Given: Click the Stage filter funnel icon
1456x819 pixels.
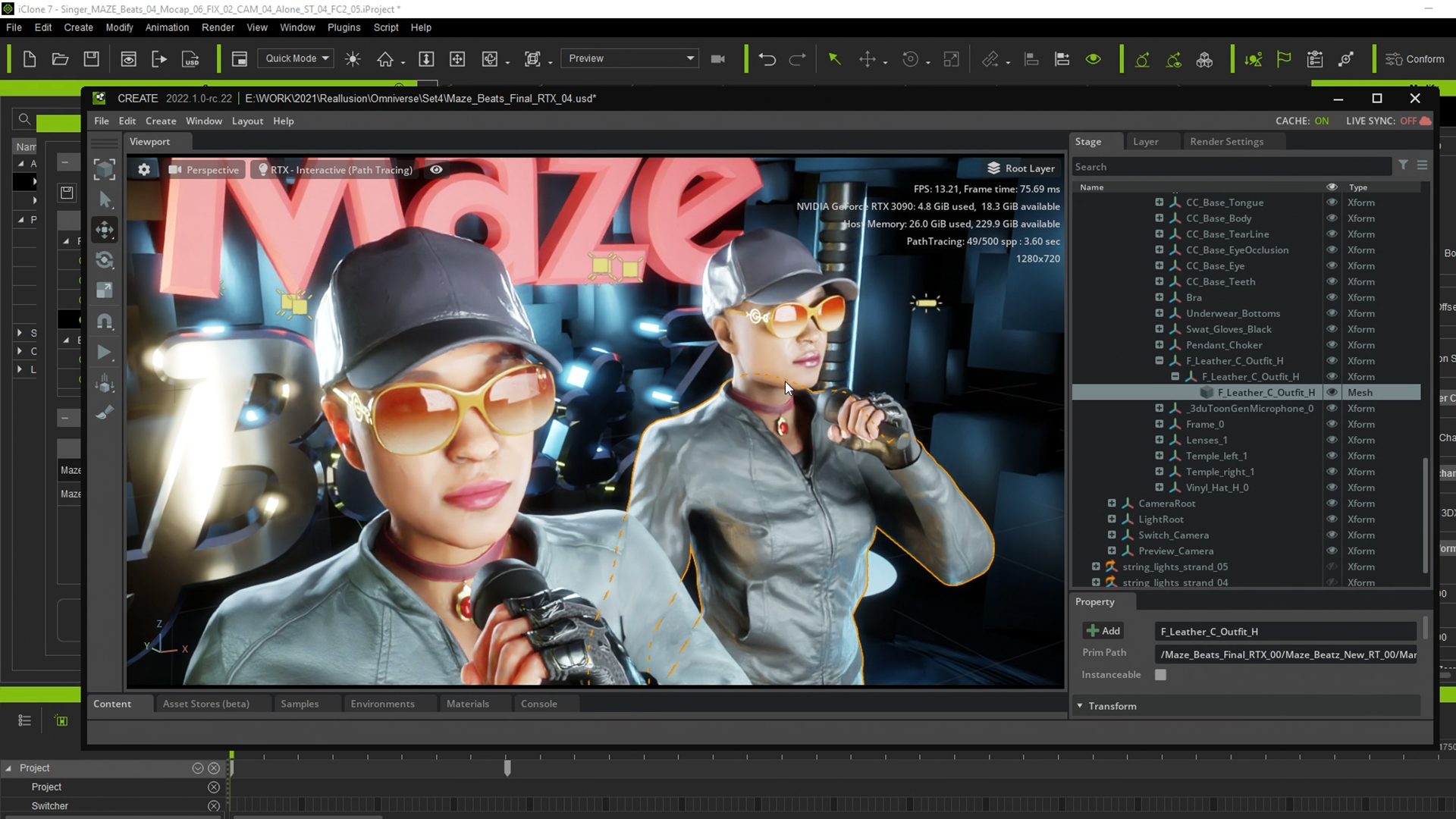Looking at the screenshot, I should point(1403,165).
